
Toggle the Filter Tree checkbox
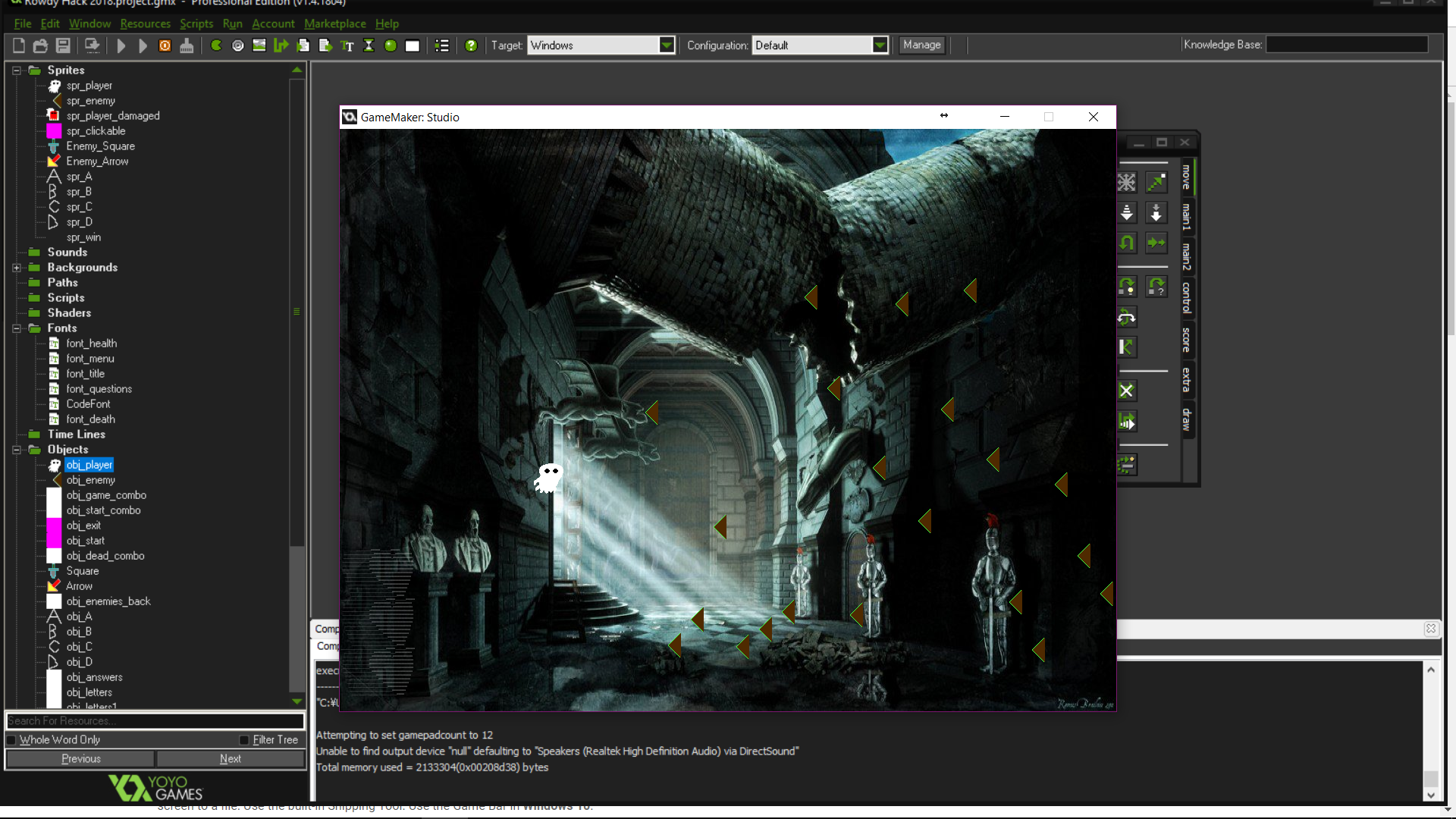(244, 740)
